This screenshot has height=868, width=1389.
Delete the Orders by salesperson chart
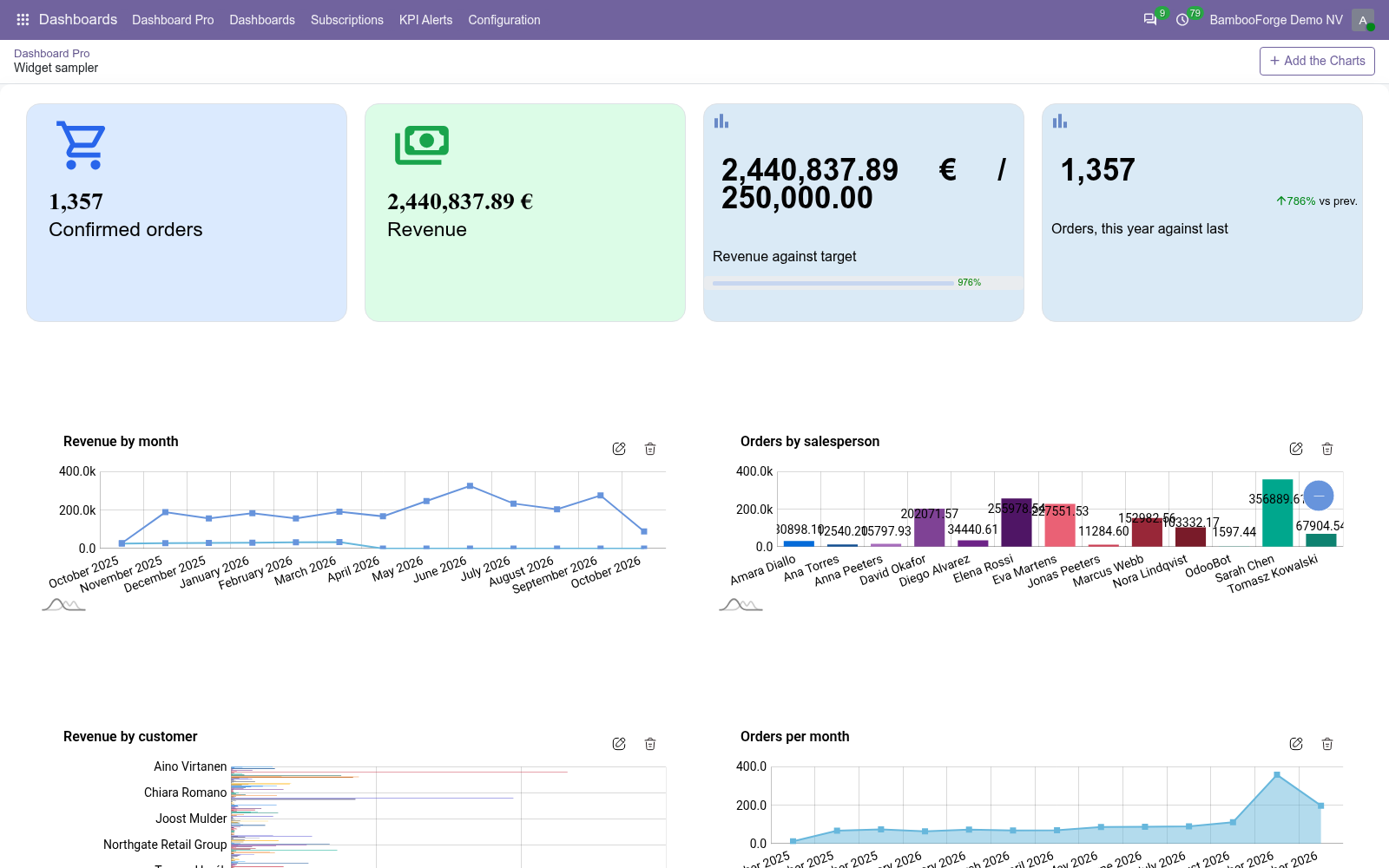(1327, 449)
